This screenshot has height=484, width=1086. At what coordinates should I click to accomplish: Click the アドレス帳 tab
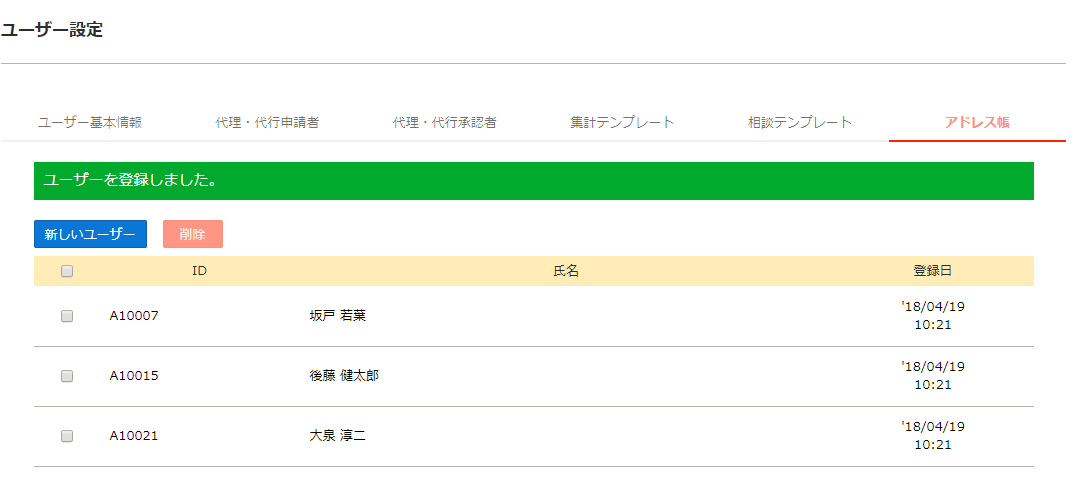(977, 123)
